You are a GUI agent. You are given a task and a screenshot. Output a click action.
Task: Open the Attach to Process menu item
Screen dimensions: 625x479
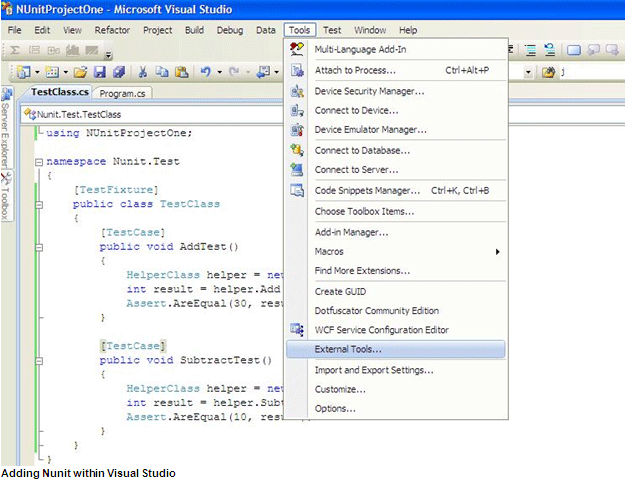[x=355, y=70]
